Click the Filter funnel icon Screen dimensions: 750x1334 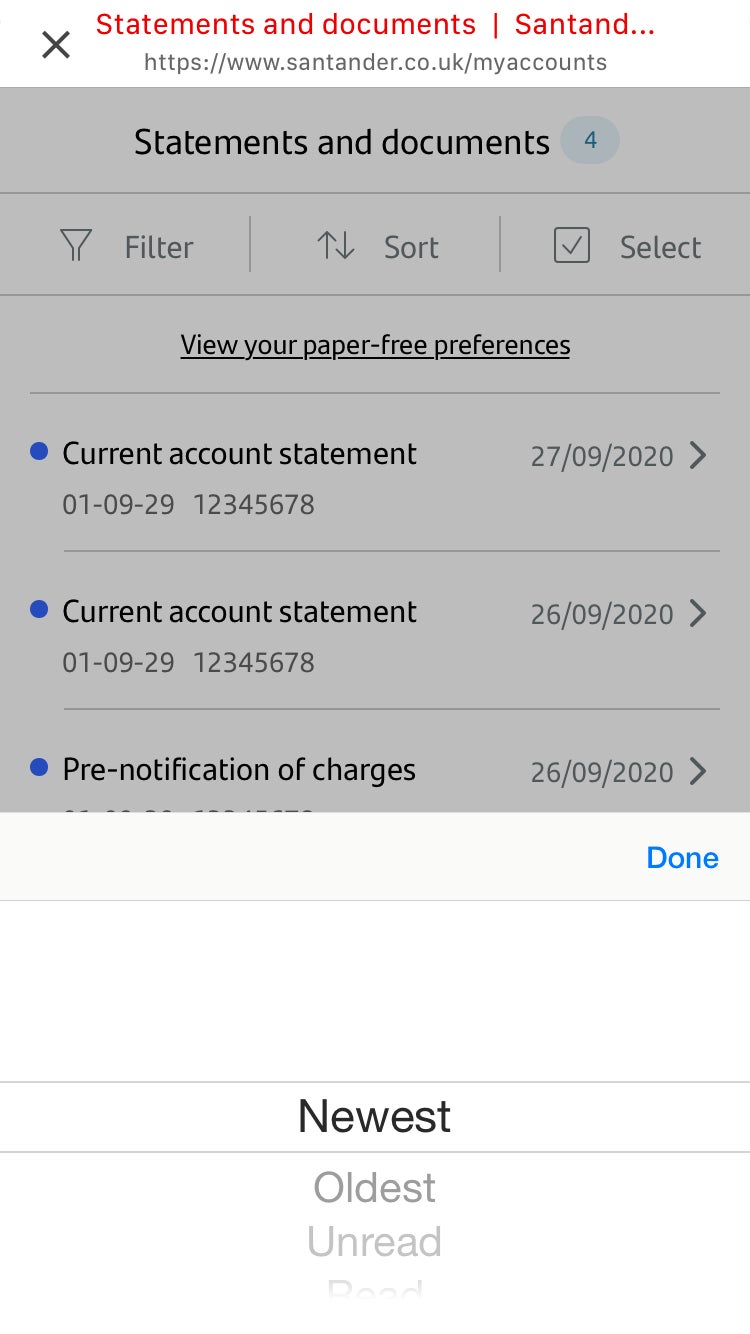coord(76,246)
